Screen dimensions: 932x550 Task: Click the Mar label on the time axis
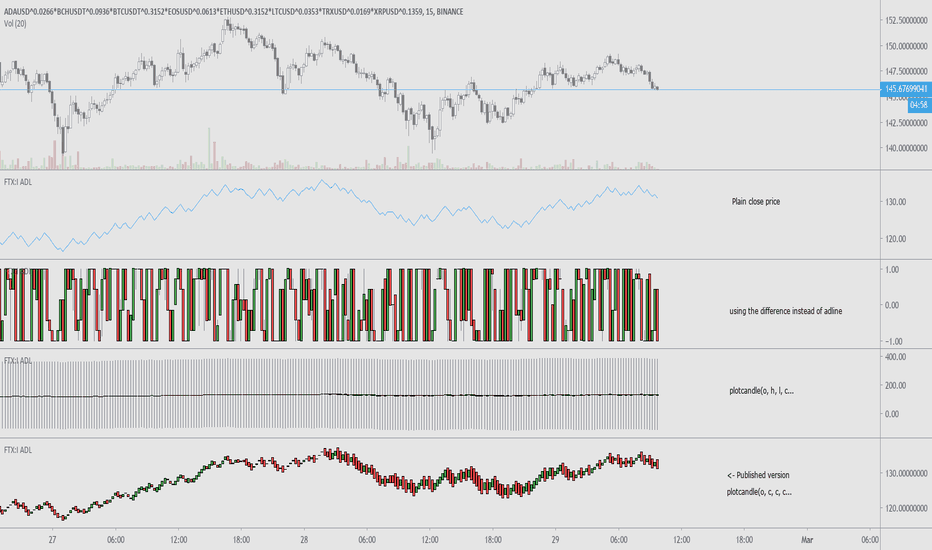[807, 540]
